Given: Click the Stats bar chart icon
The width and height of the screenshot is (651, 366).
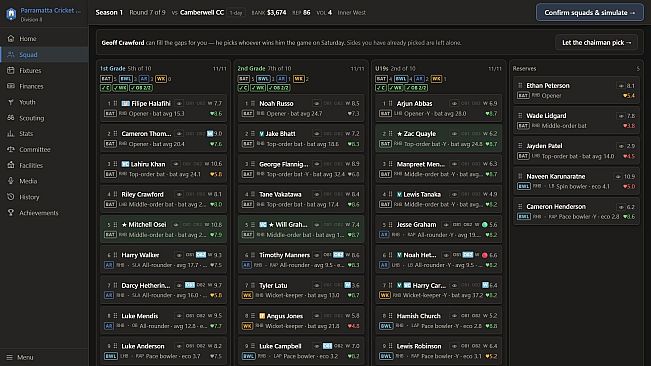Looking at the screenshot, I should (11, 134).
